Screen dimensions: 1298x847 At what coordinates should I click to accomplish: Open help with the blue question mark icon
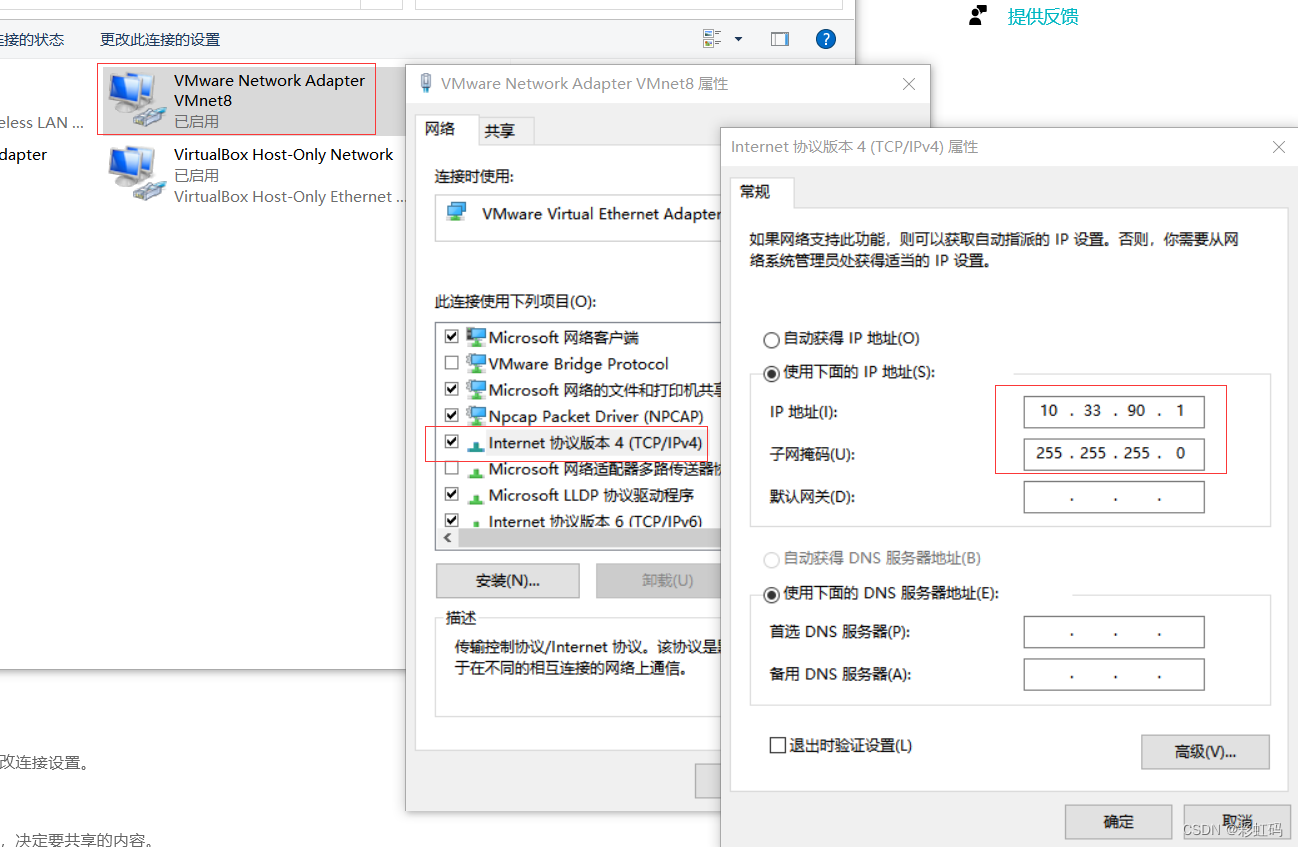point(826,39)
